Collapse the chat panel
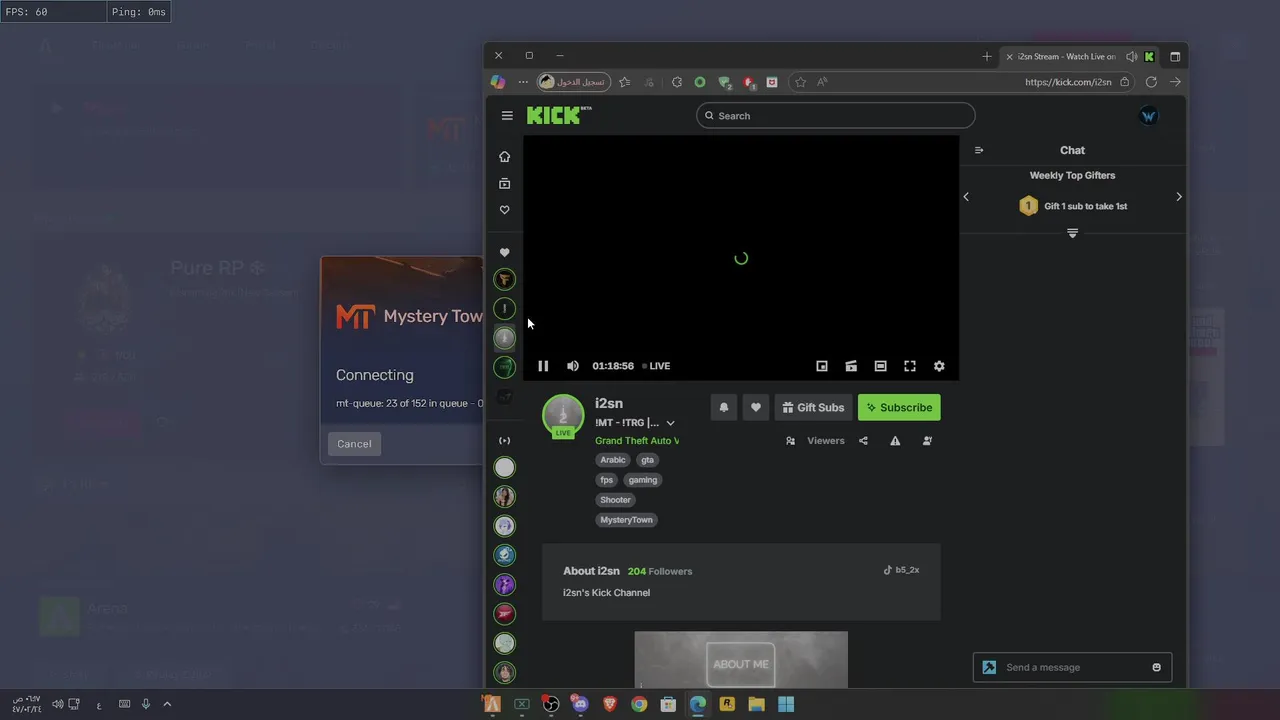Viewport: 1280px width, 720px height. point(979,150)
